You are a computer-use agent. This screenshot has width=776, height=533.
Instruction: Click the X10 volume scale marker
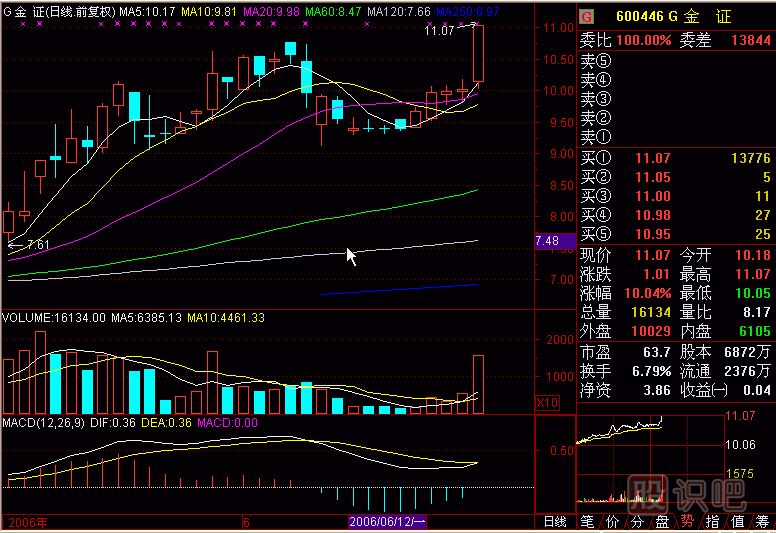click(549, 402)
